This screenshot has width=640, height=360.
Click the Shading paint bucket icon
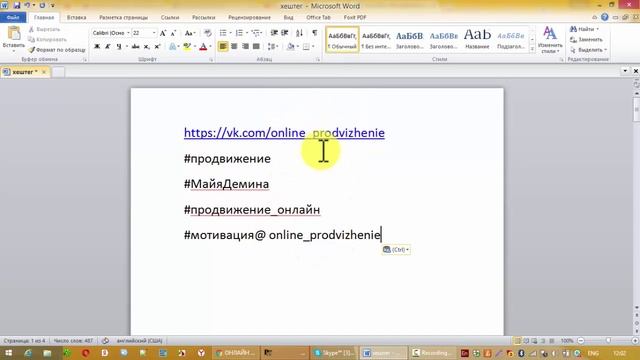290,47
